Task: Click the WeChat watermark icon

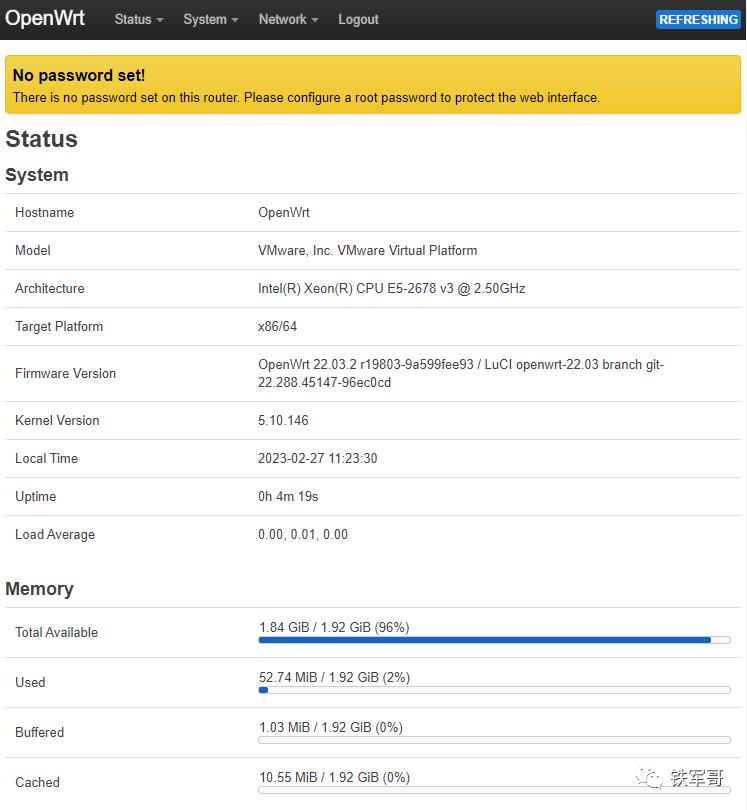Action: pyautogui.click(x=652, y=777)
